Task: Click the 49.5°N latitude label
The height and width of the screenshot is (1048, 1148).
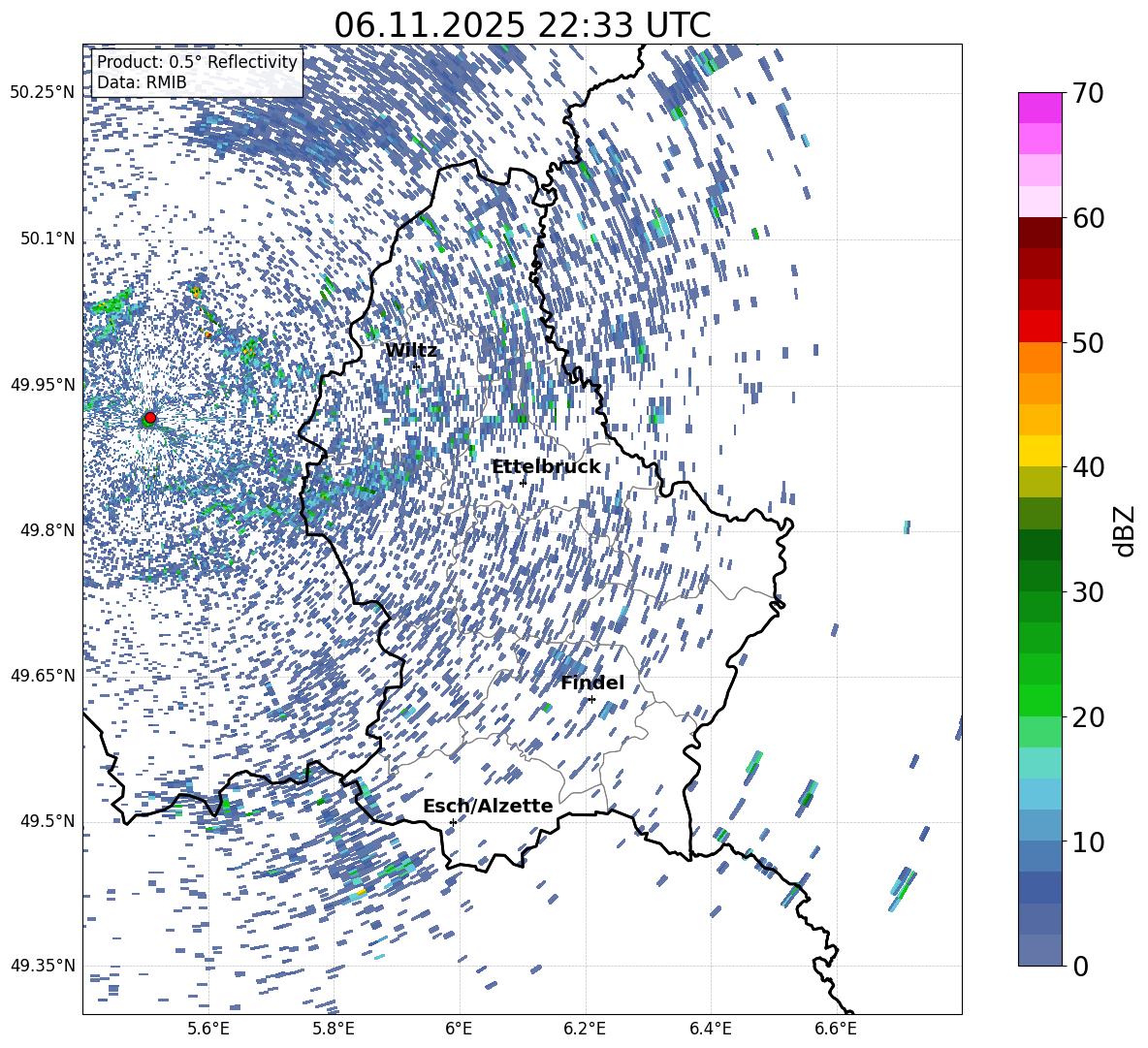Action: tap(47, 821)
